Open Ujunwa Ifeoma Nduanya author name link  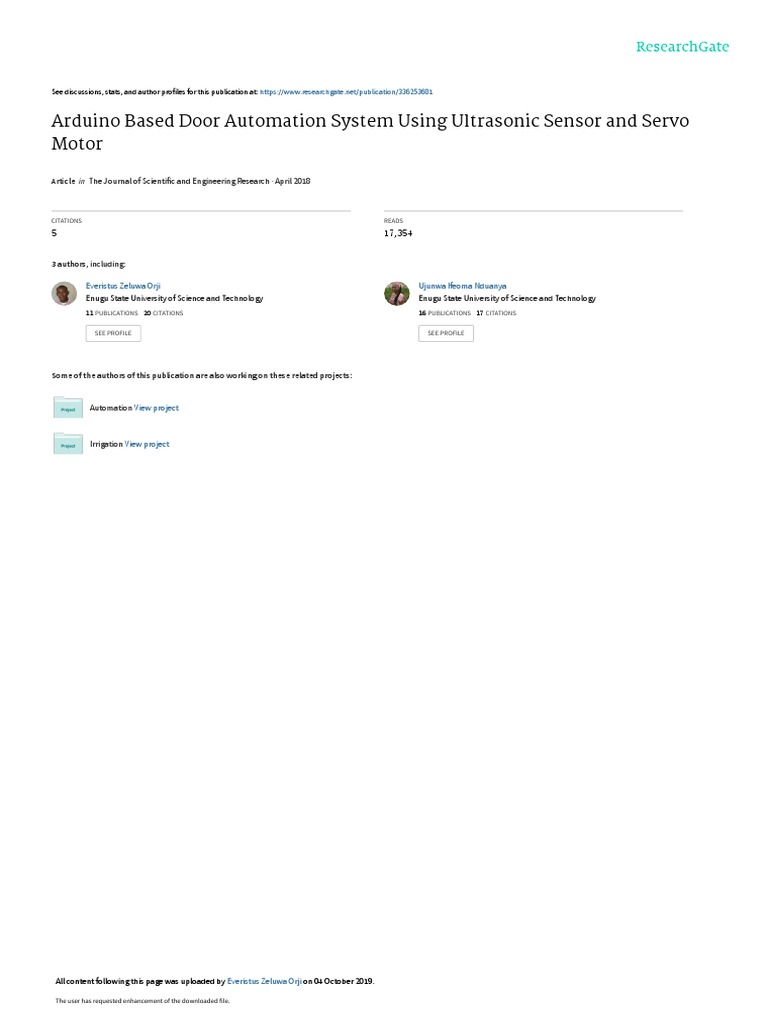[462, 286]
